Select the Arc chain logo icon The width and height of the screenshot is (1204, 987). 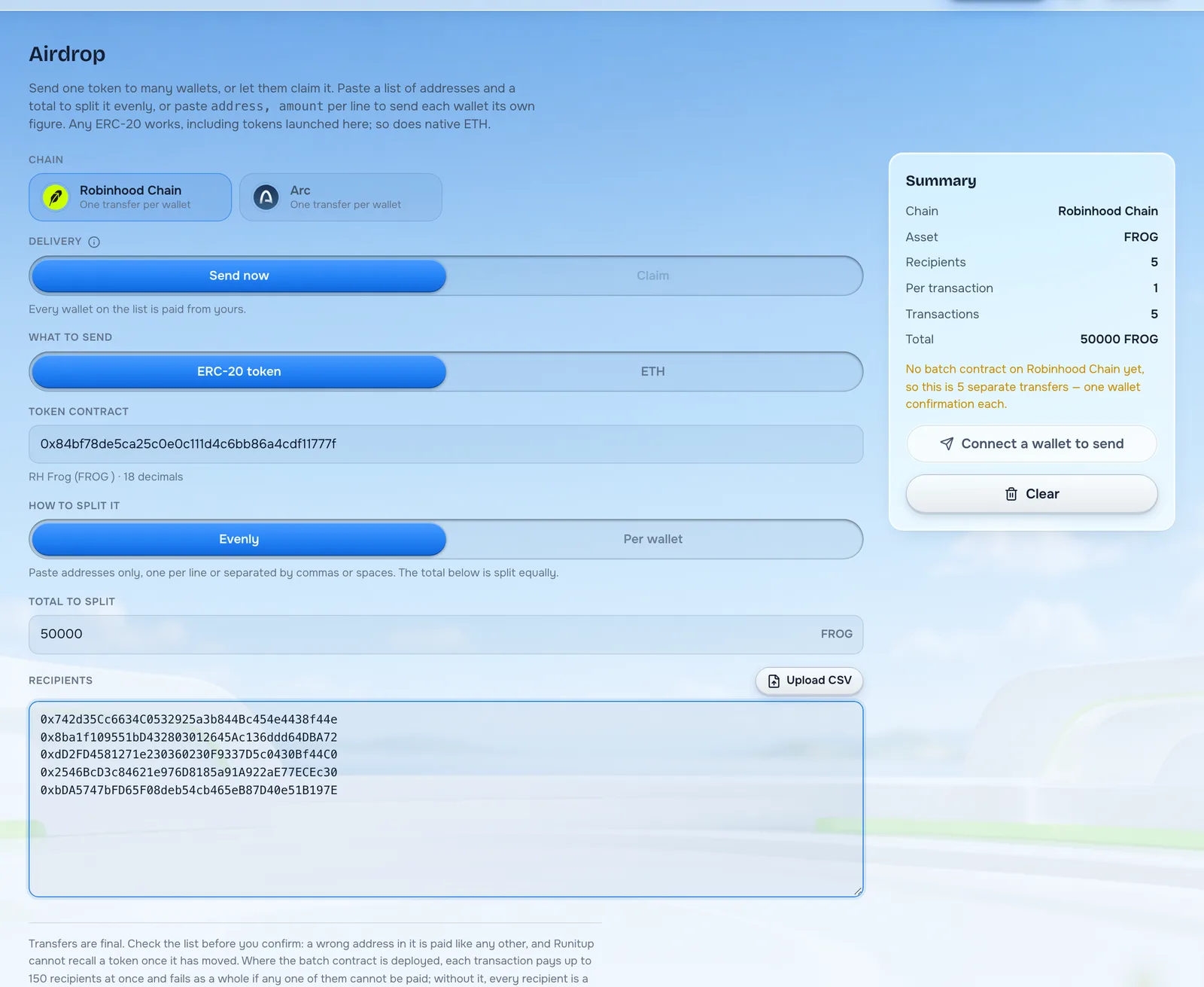point(266,197)
